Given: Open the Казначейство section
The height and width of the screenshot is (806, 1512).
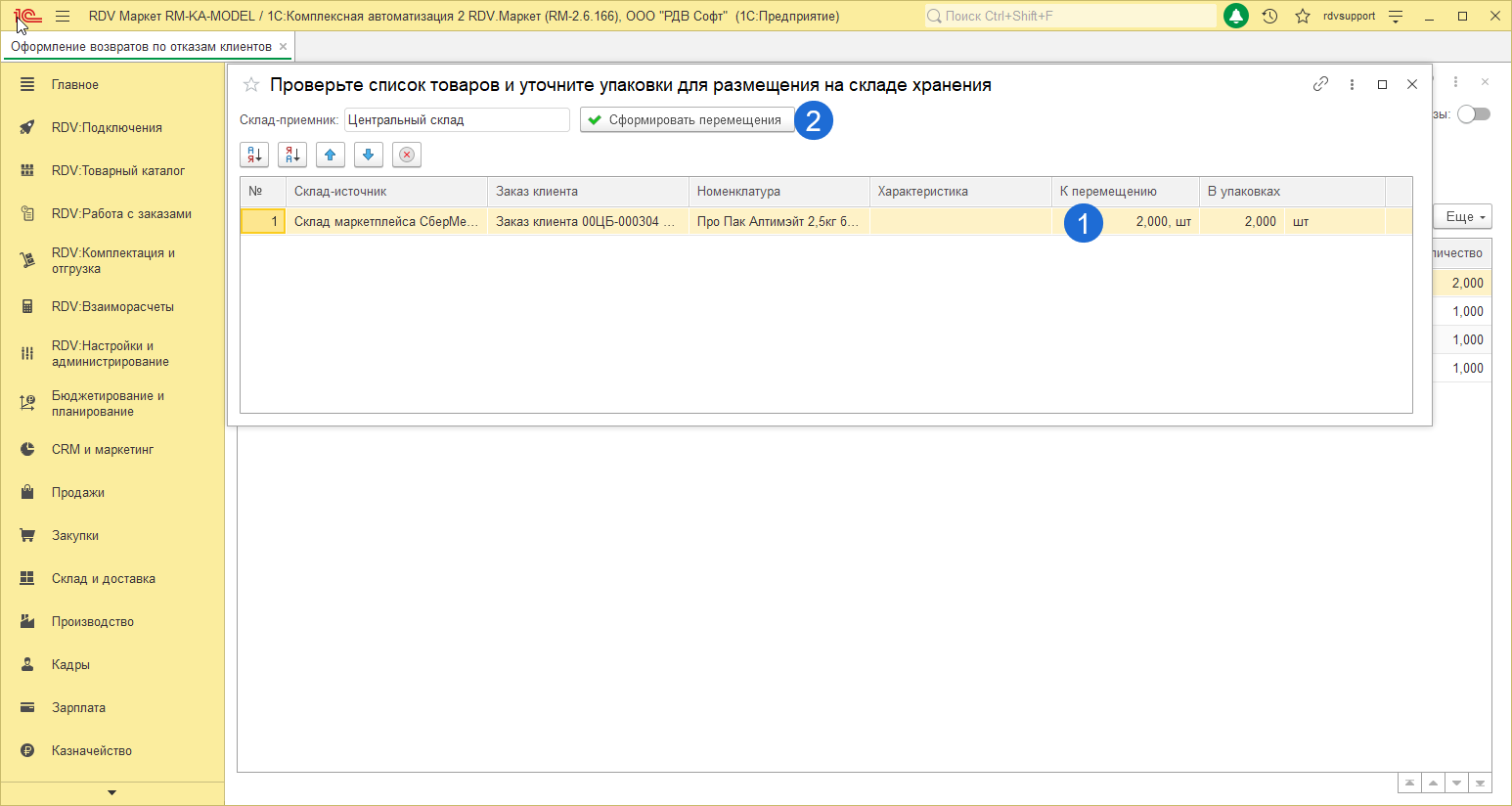Looking at the screenshot, I should coord(112,751).
